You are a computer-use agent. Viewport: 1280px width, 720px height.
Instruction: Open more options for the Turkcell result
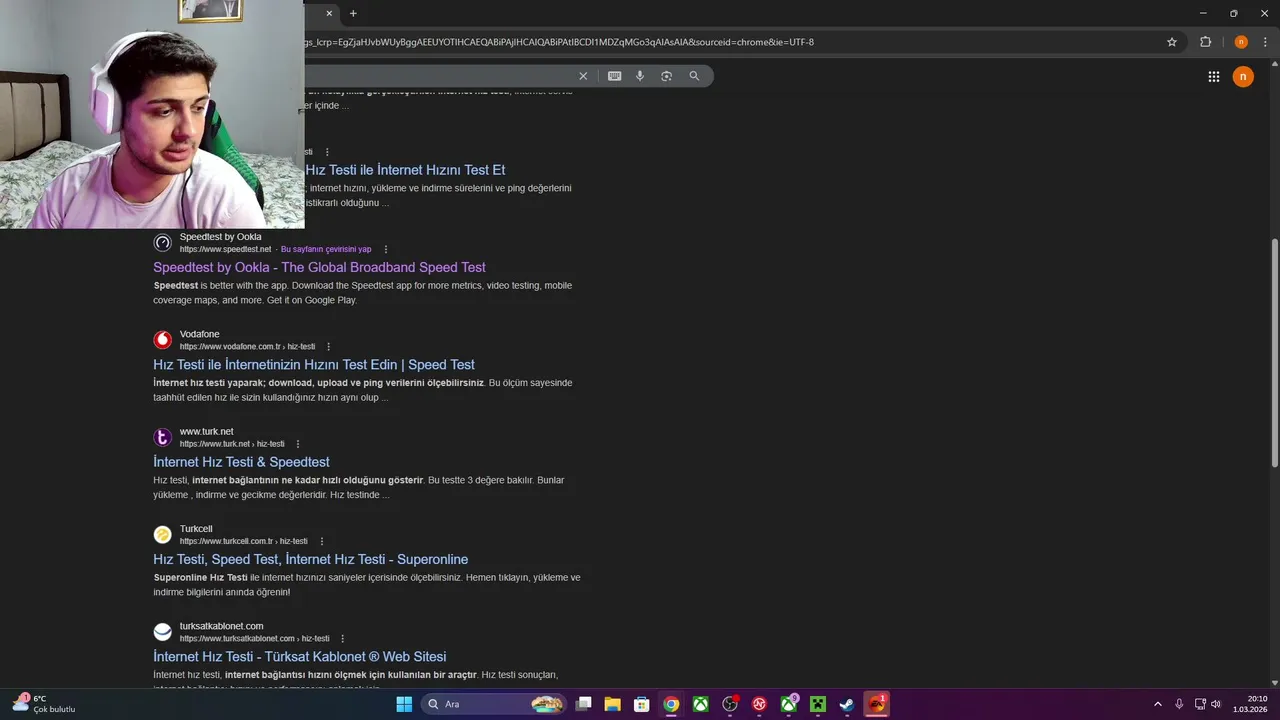coord(321,541)
